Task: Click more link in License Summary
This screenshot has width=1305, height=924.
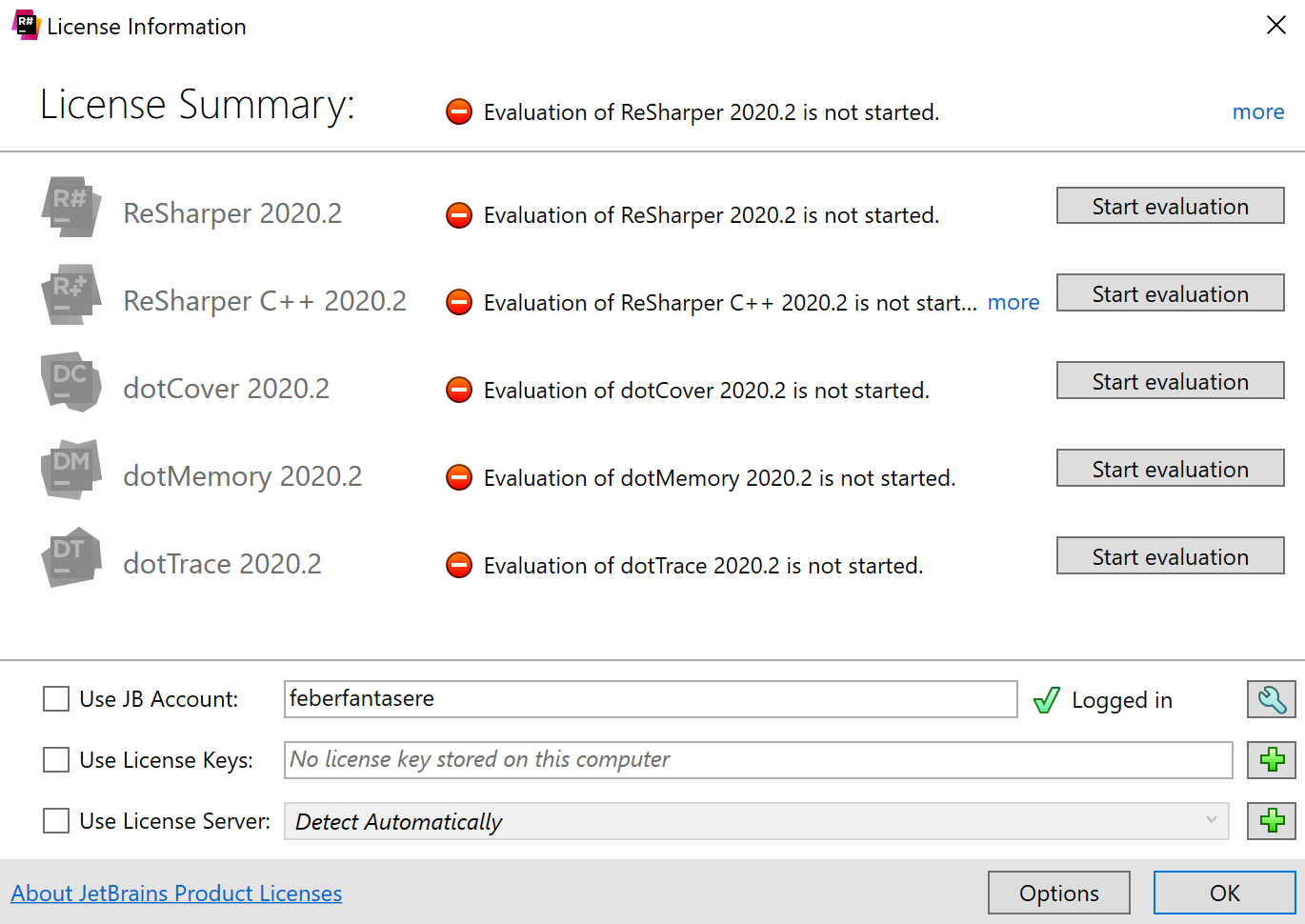Action: click(x=1258, y=112)
